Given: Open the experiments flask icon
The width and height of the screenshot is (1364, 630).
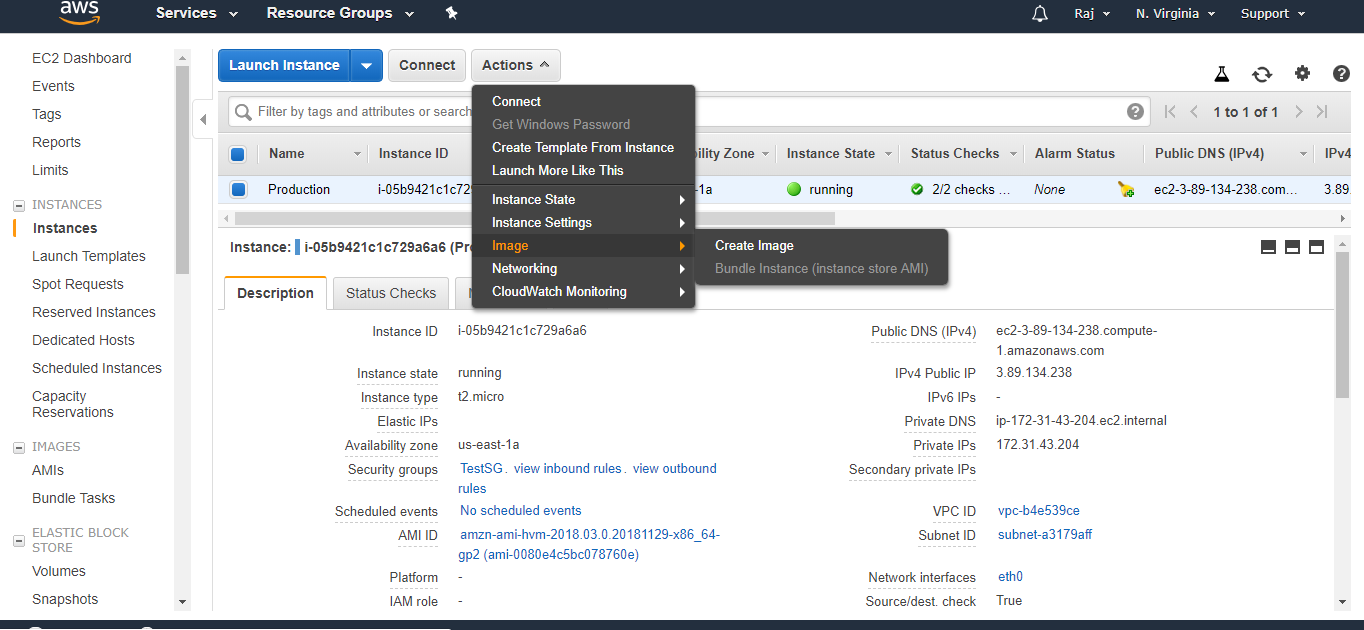Looking at the screenshot, I should pyautogui.click(x=1221, y=74).
